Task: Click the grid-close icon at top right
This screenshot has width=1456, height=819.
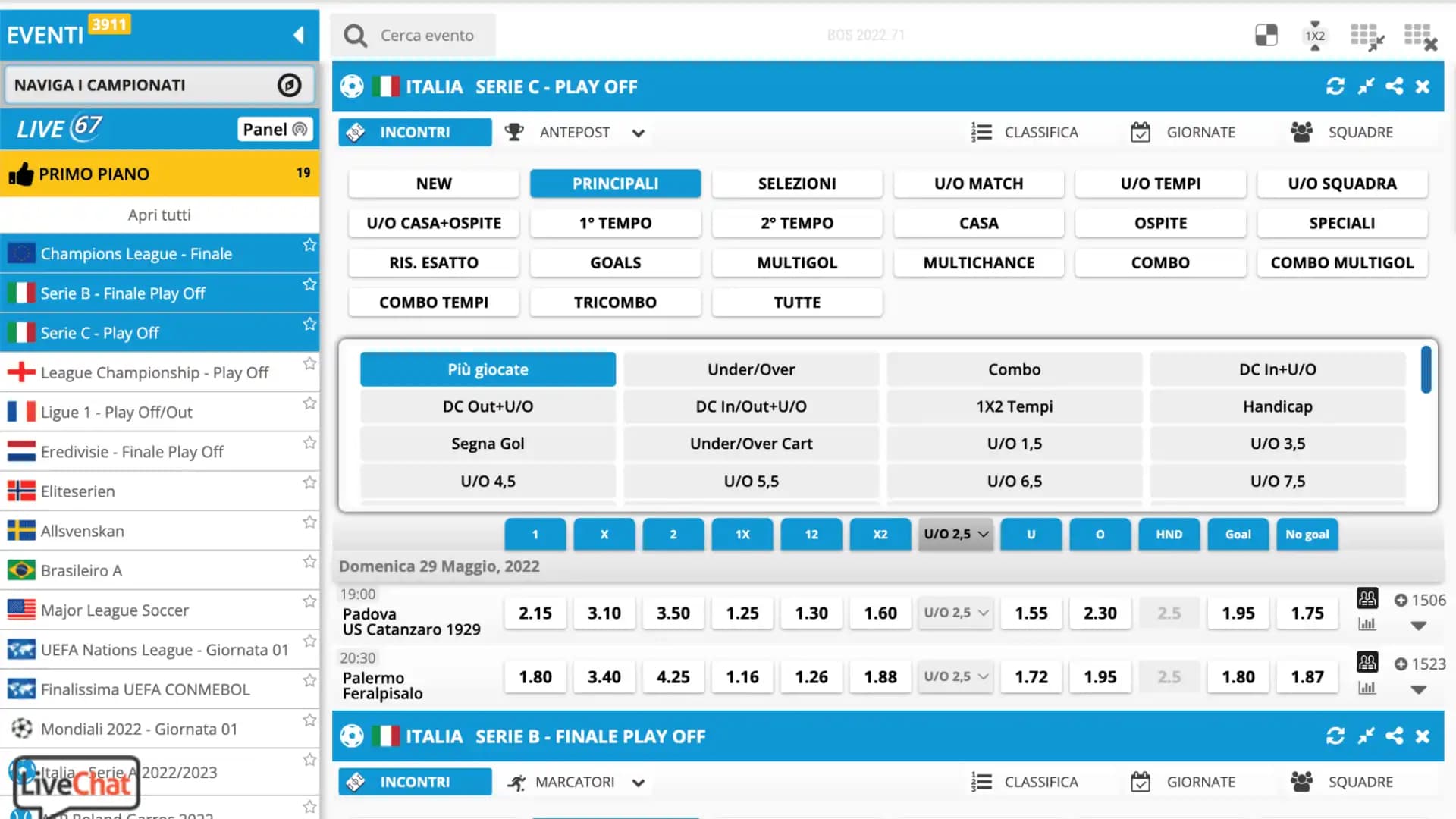Action: [1420, 36]
